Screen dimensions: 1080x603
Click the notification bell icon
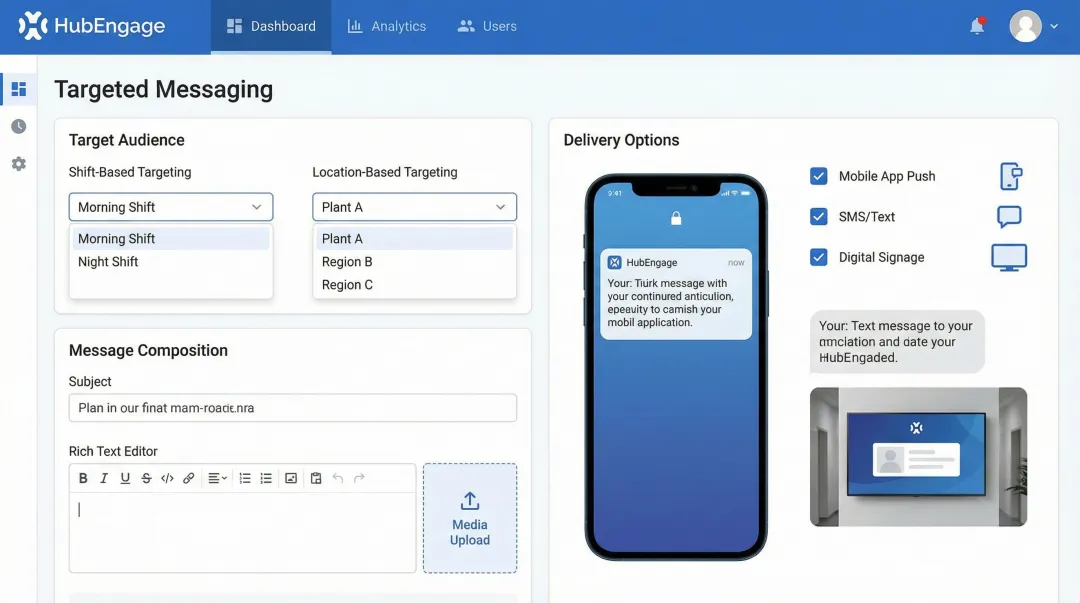tap(977, 26)
